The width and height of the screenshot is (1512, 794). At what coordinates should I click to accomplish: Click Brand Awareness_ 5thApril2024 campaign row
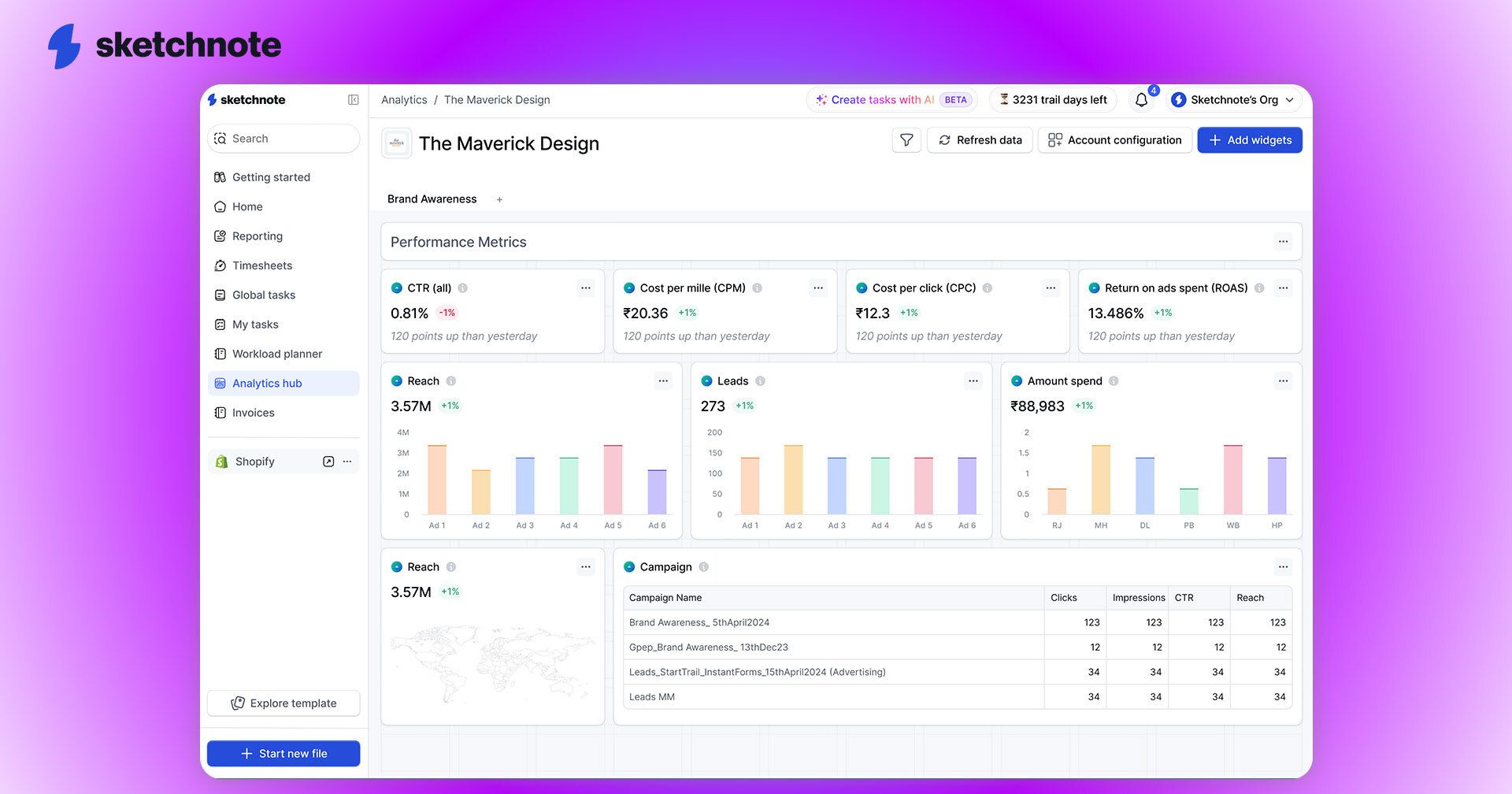(958, 622)
